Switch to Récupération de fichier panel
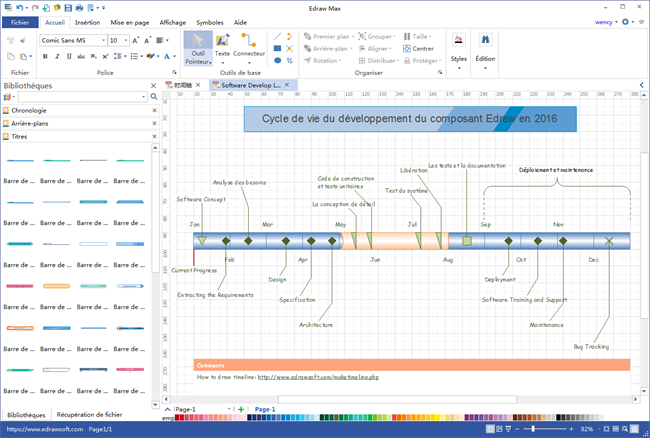This screenshot has width=650, height=438. 89,414
